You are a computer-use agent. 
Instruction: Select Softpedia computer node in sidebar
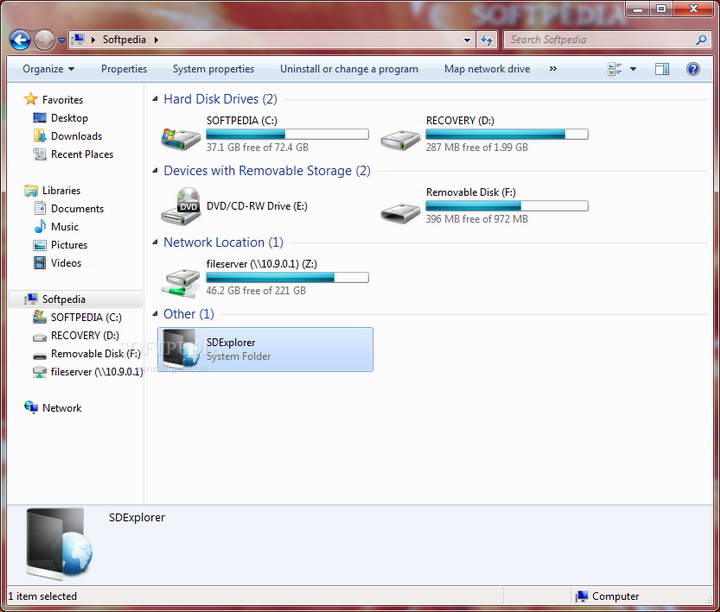click(63, 299)
